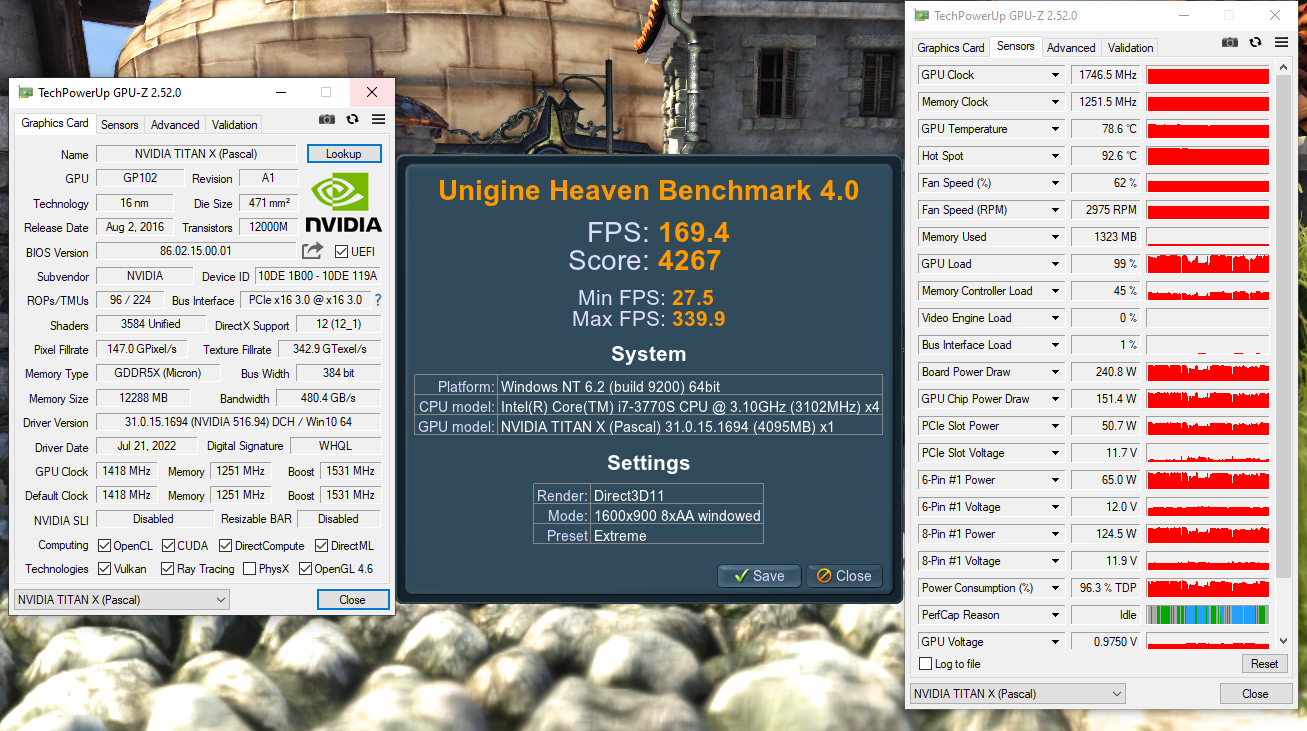Click the GPU-Z title bar icon of Sensors window
Viewport: 1307px width, 731px height.
pos(921,15)
